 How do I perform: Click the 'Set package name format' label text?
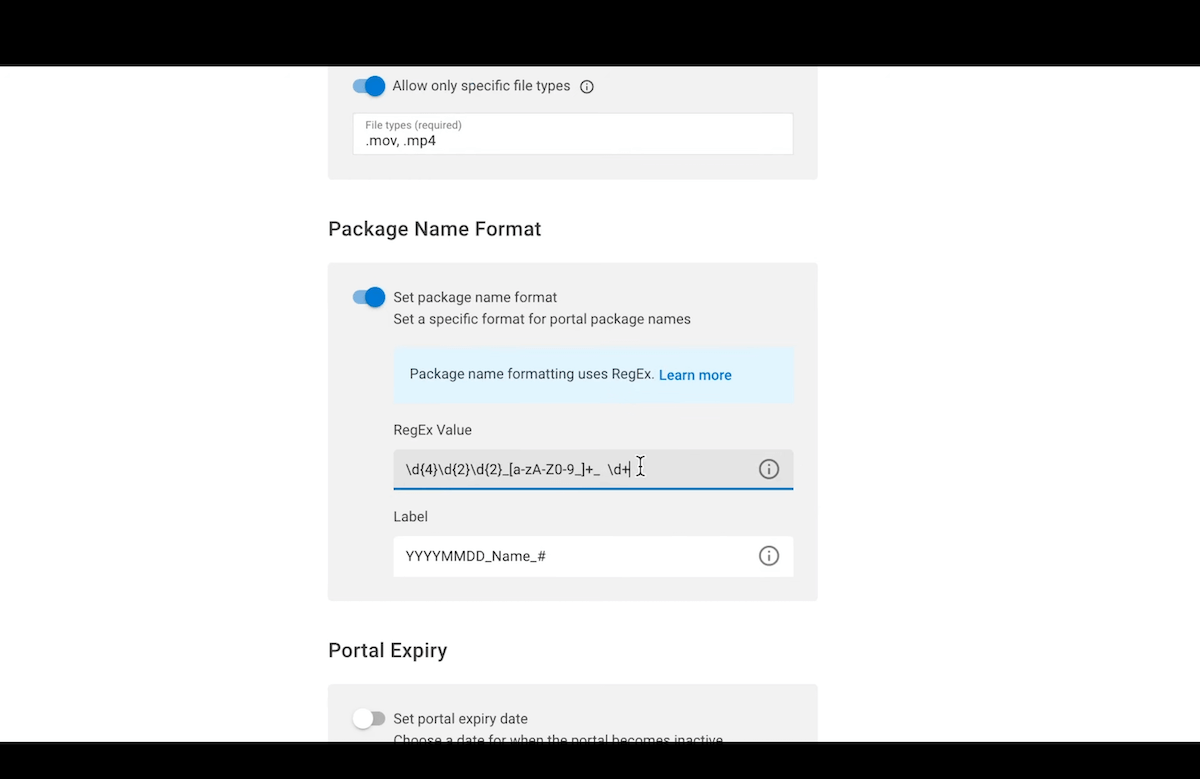[475, 297]
